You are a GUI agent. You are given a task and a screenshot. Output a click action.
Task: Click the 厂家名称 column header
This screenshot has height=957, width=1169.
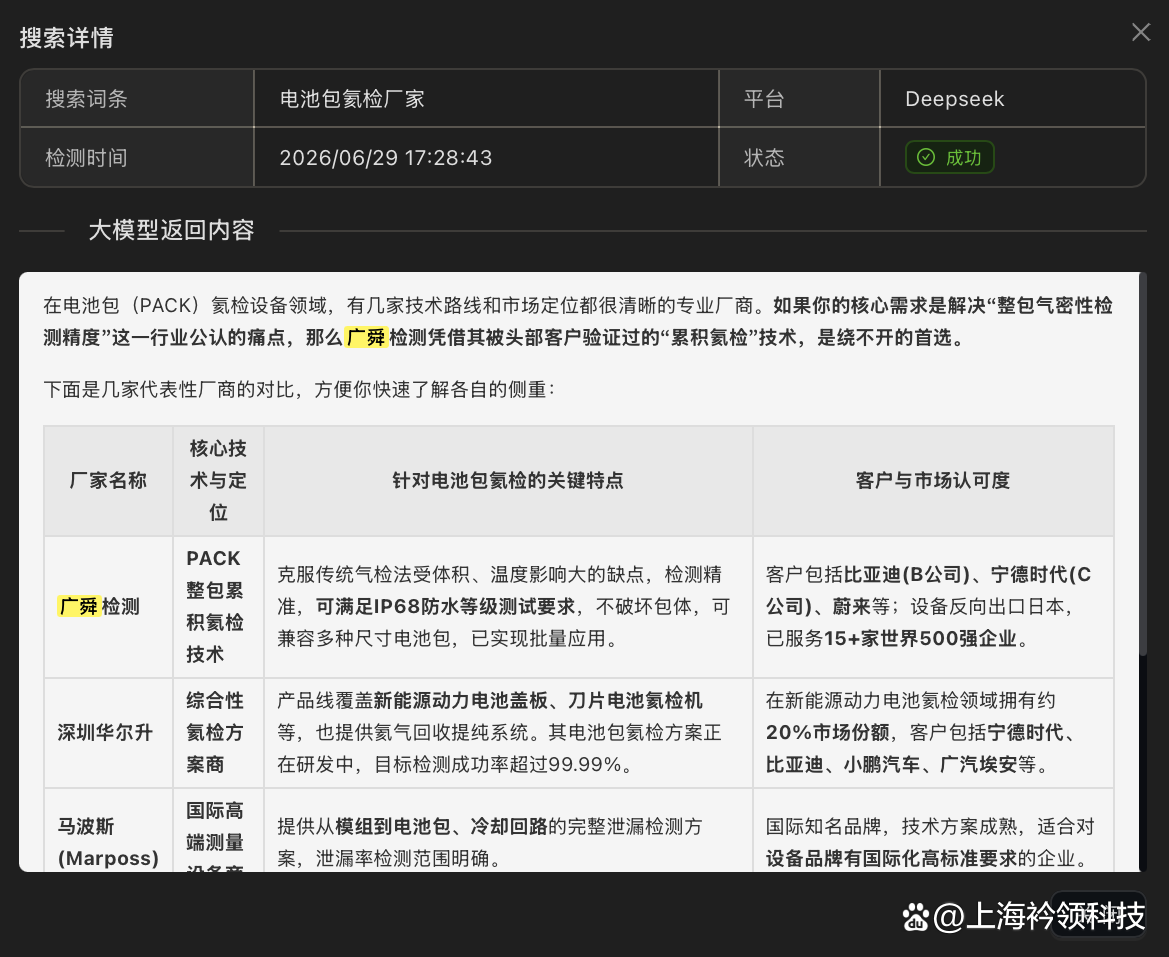(108, 481)
